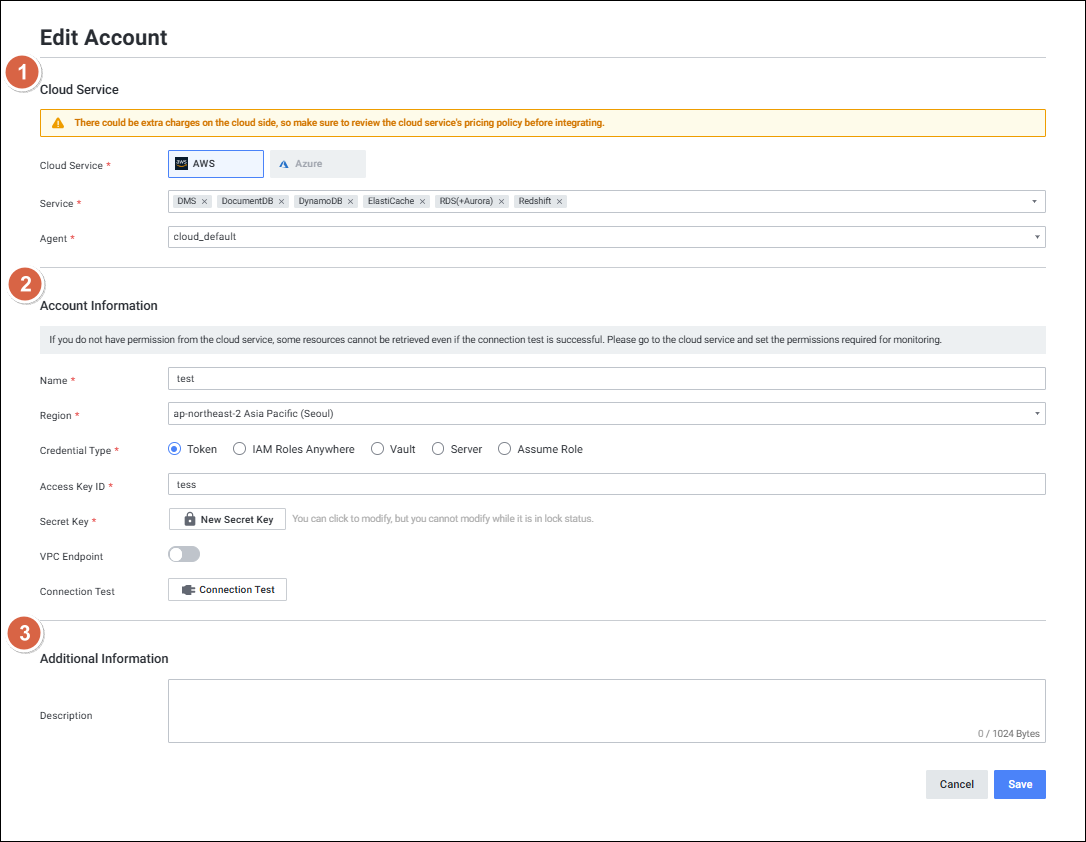
Task: Select the Token credential type
Action: [x=175, y=449]
